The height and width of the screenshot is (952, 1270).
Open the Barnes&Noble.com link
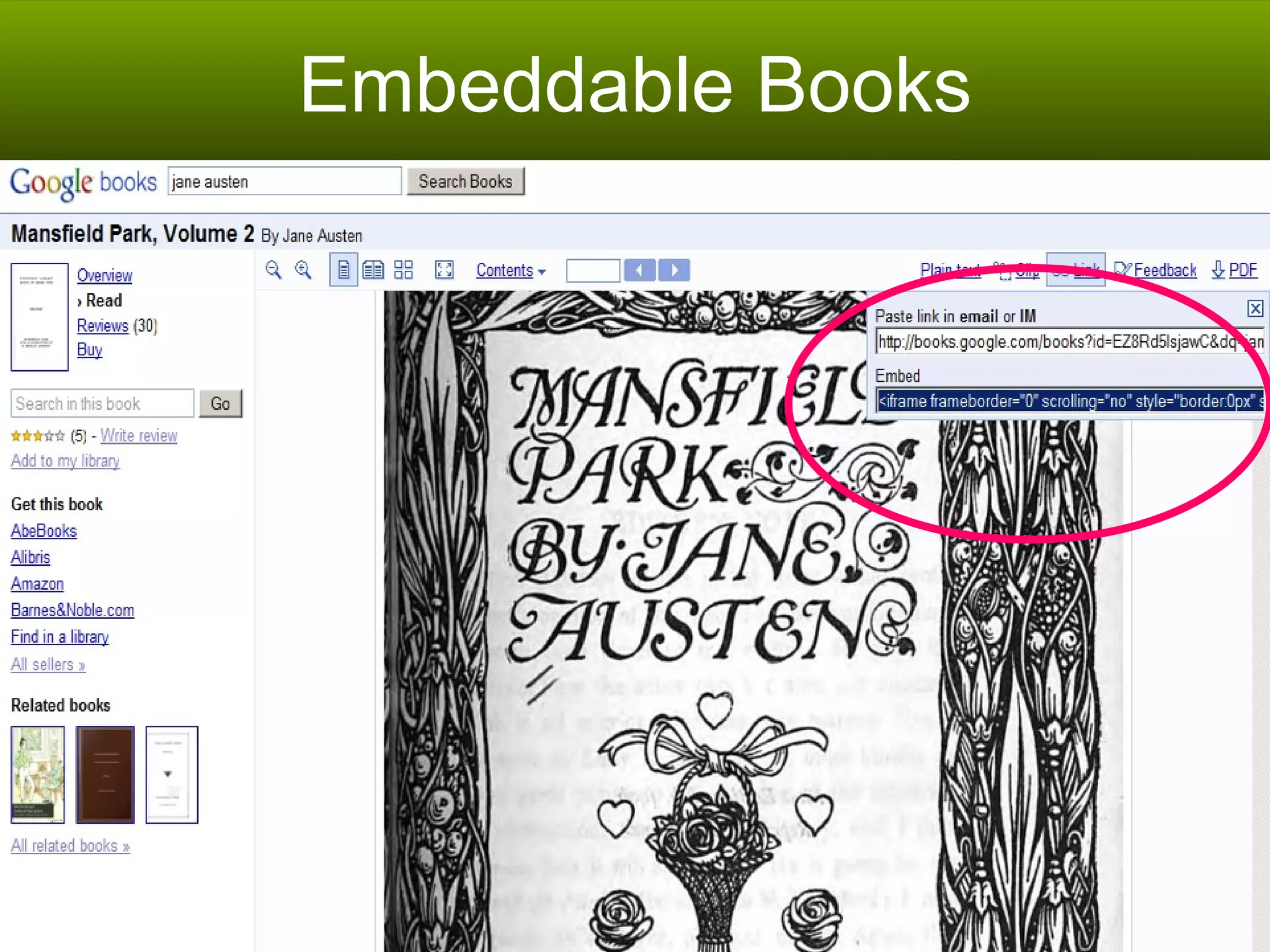point(73,610)
